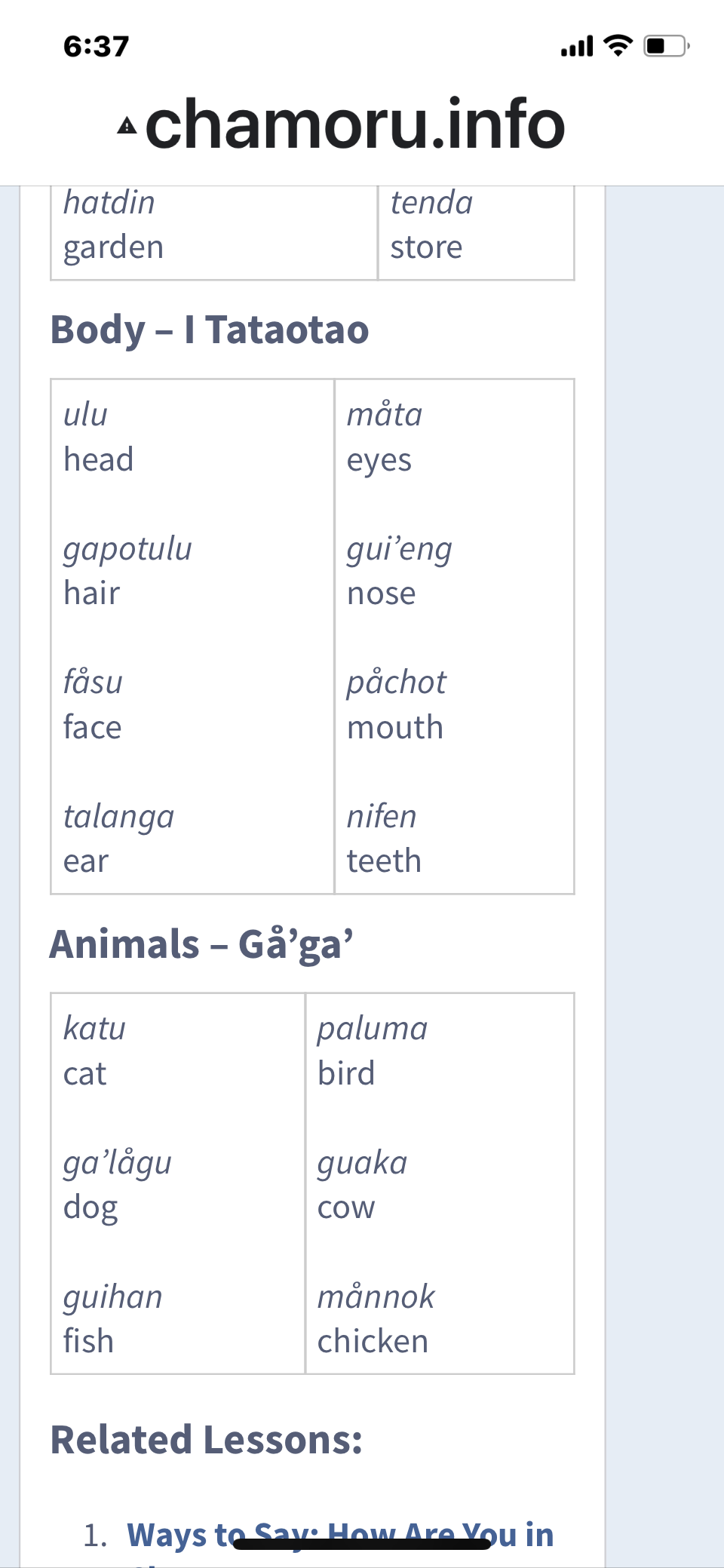Click the "Animals – Gå'ga'" heading
The image size is (724, 1568).
(x=201, y=944)
